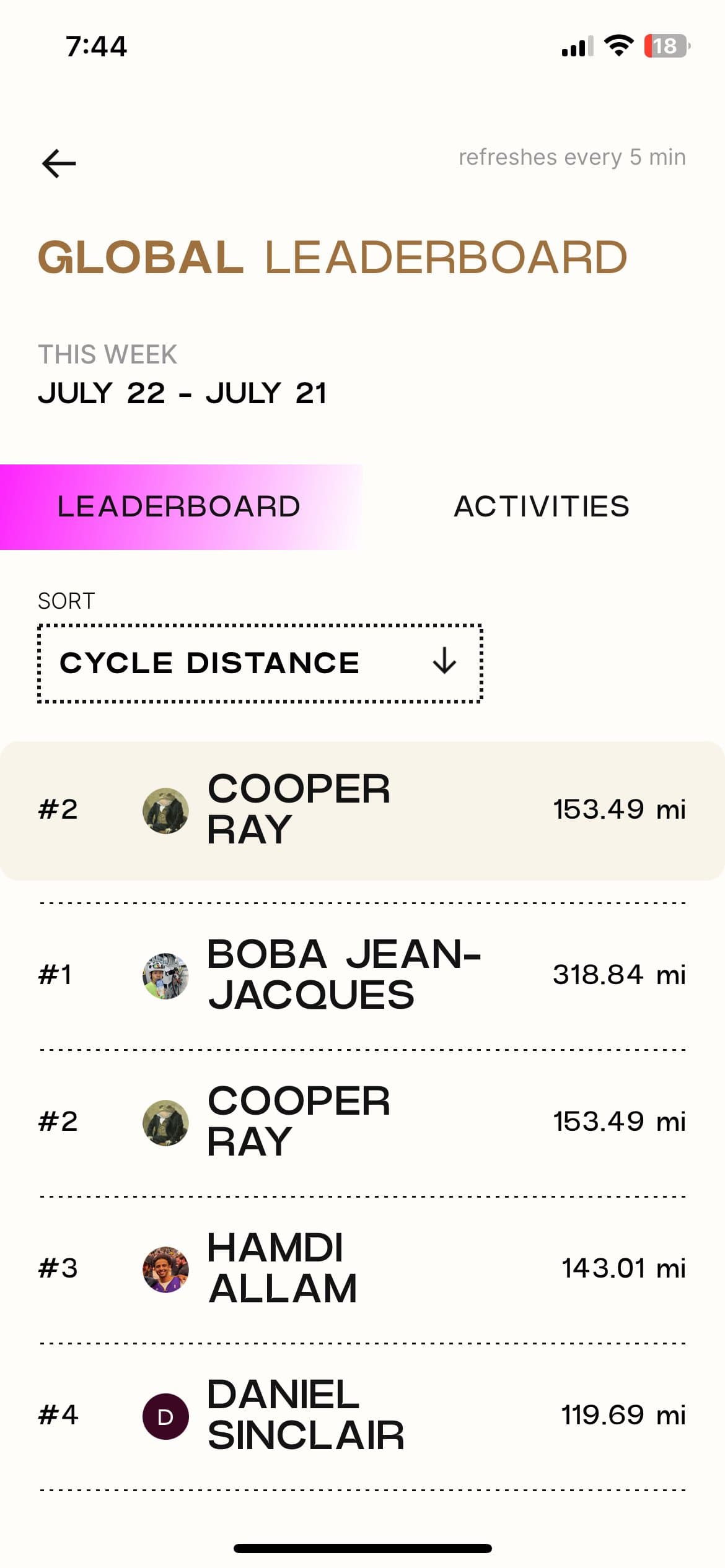Tap the Global Leaderboard heading
Viewport: 725px width, 1568px height.
click(333, 258)
